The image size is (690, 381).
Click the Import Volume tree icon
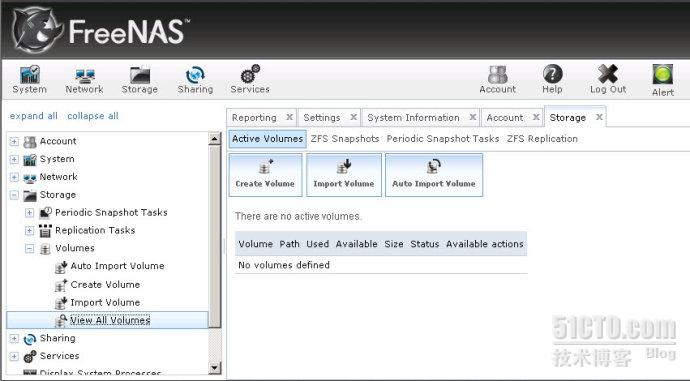[61, 303]
